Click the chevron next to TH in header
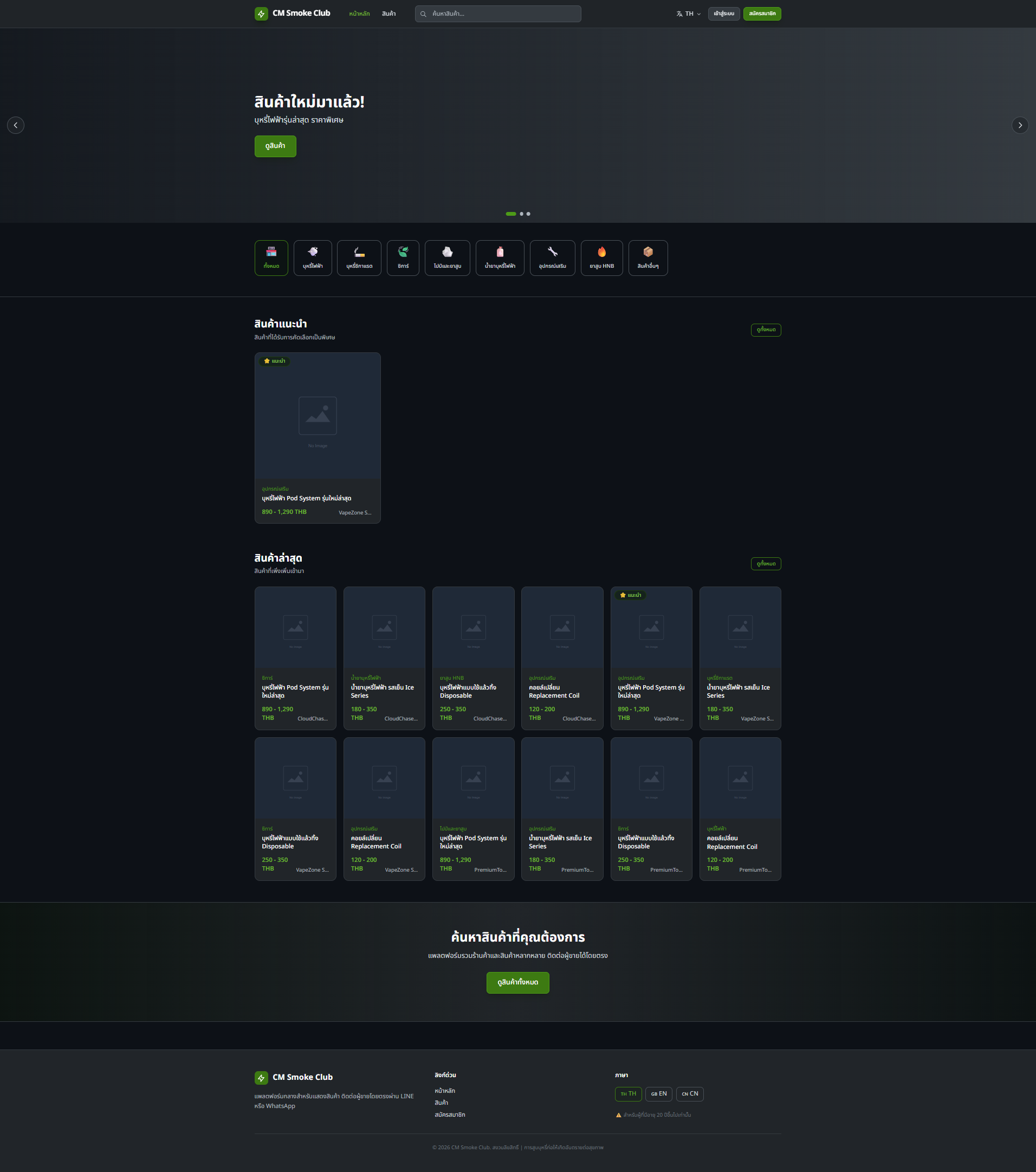 698,14
